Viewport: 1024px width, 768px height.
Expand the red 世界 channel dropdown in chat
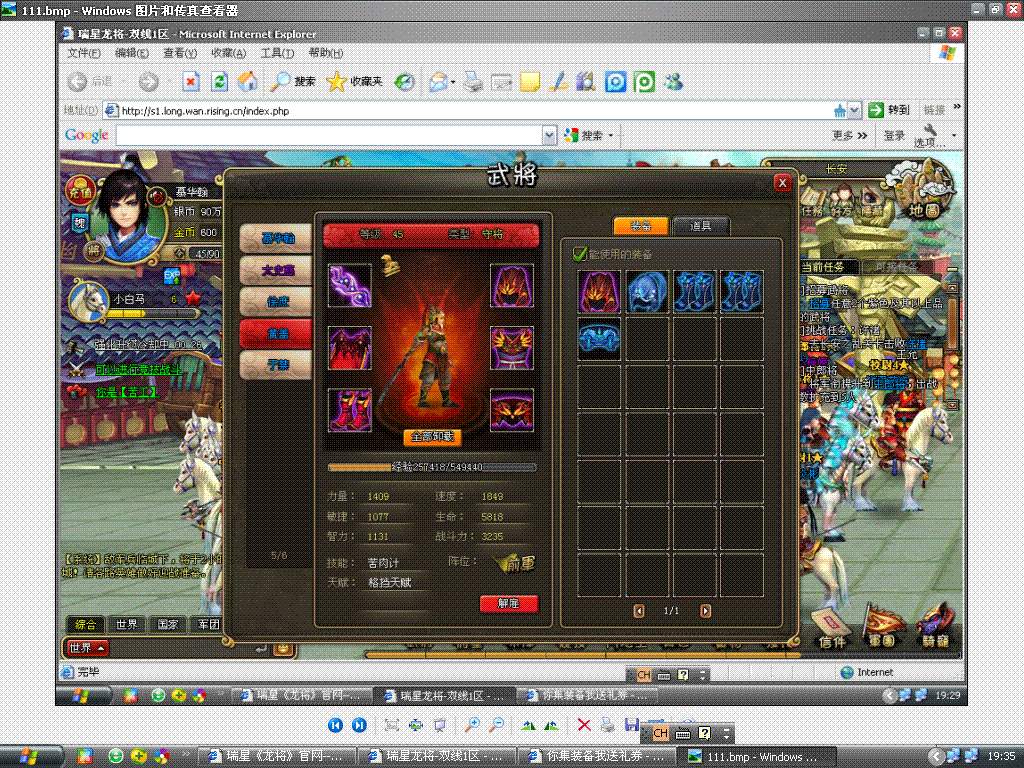(87, 648)
